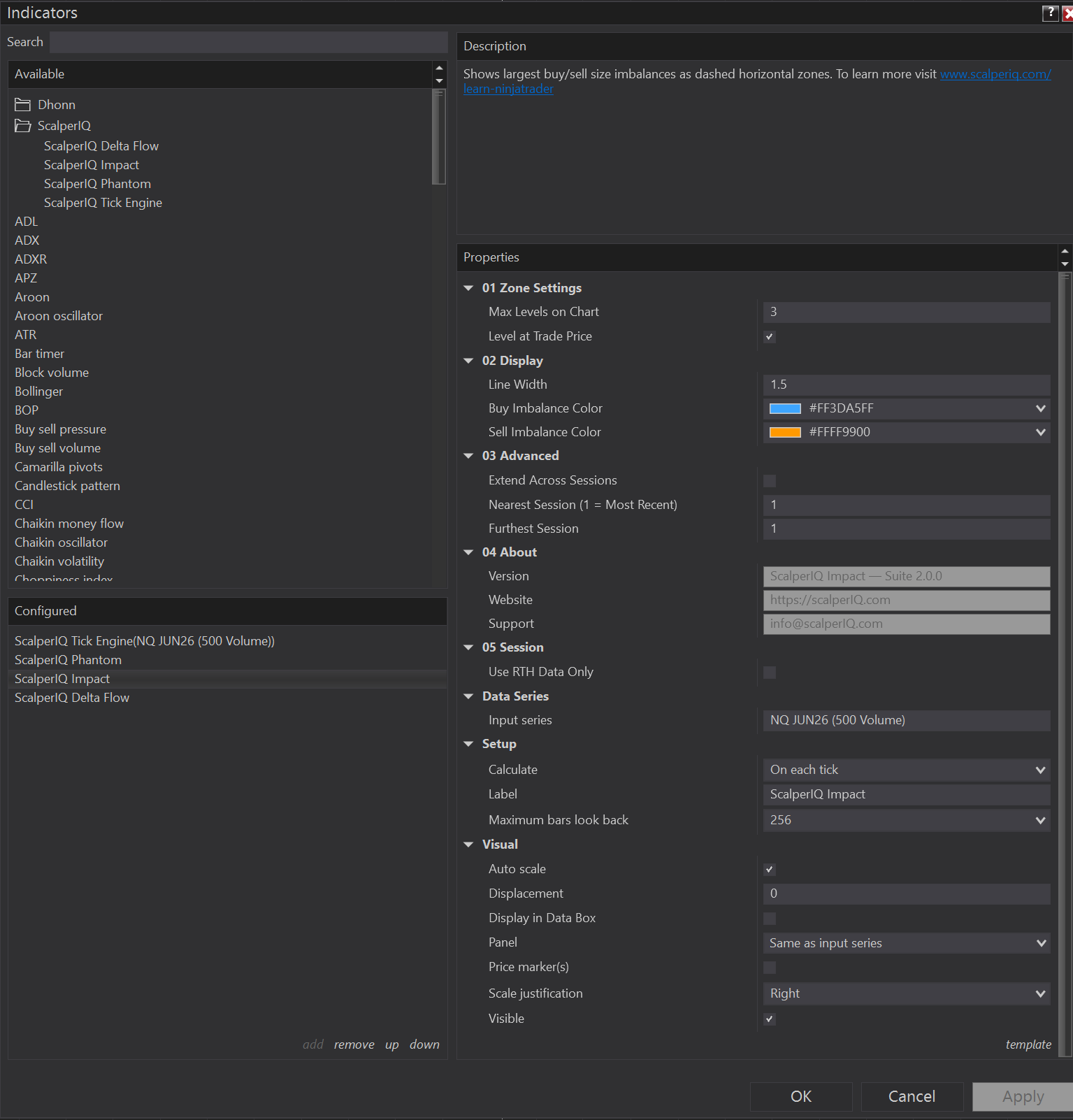
Task: Select ScalperIQ Delta Flow in Available list
Action: click(x=101, y=146)
